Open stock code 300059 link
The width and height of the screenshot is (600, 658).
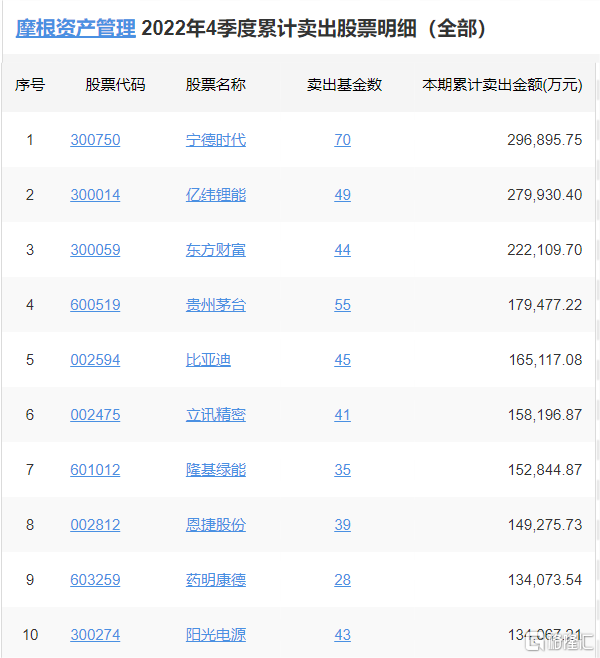(95, 250)
